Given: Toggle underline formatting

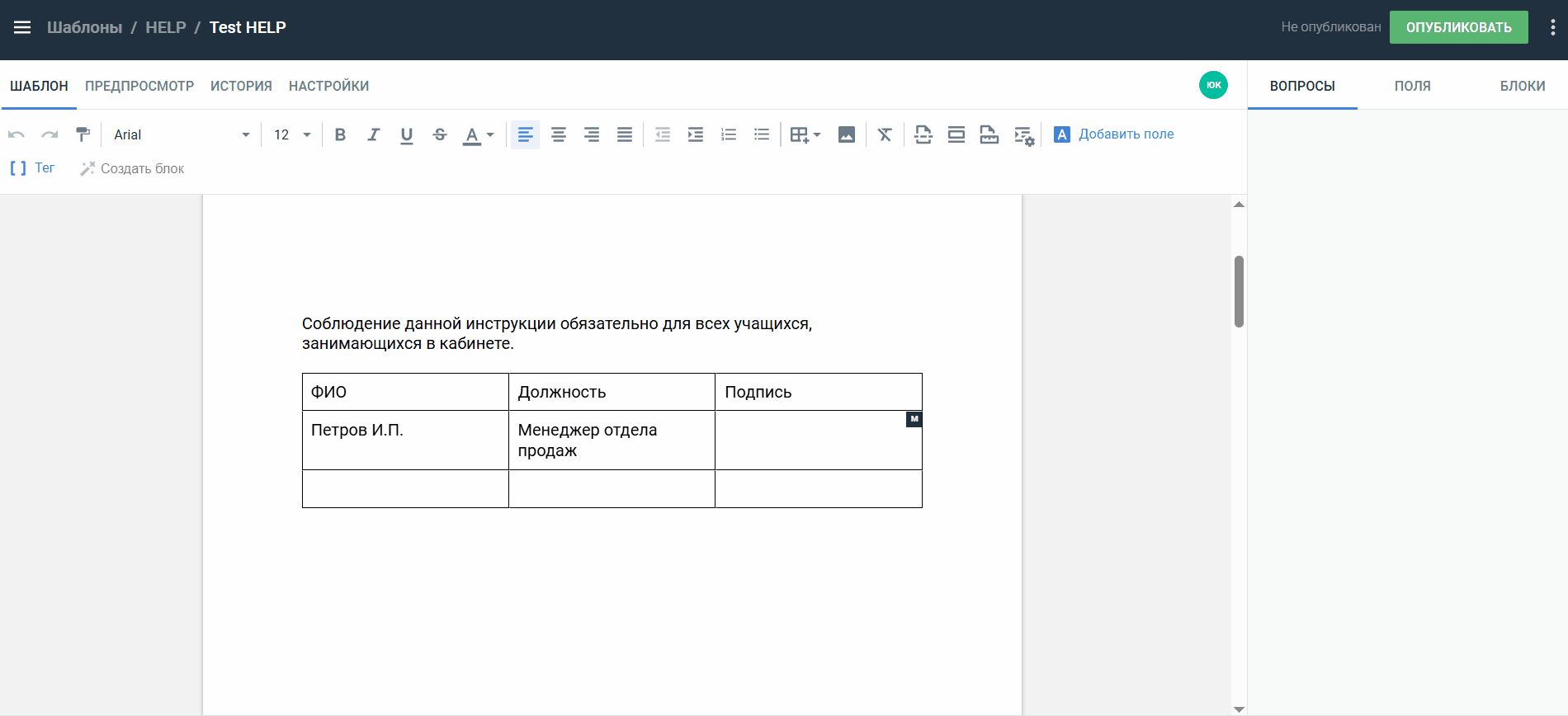Looking at the screenshot, I should (x=406, y=134).
